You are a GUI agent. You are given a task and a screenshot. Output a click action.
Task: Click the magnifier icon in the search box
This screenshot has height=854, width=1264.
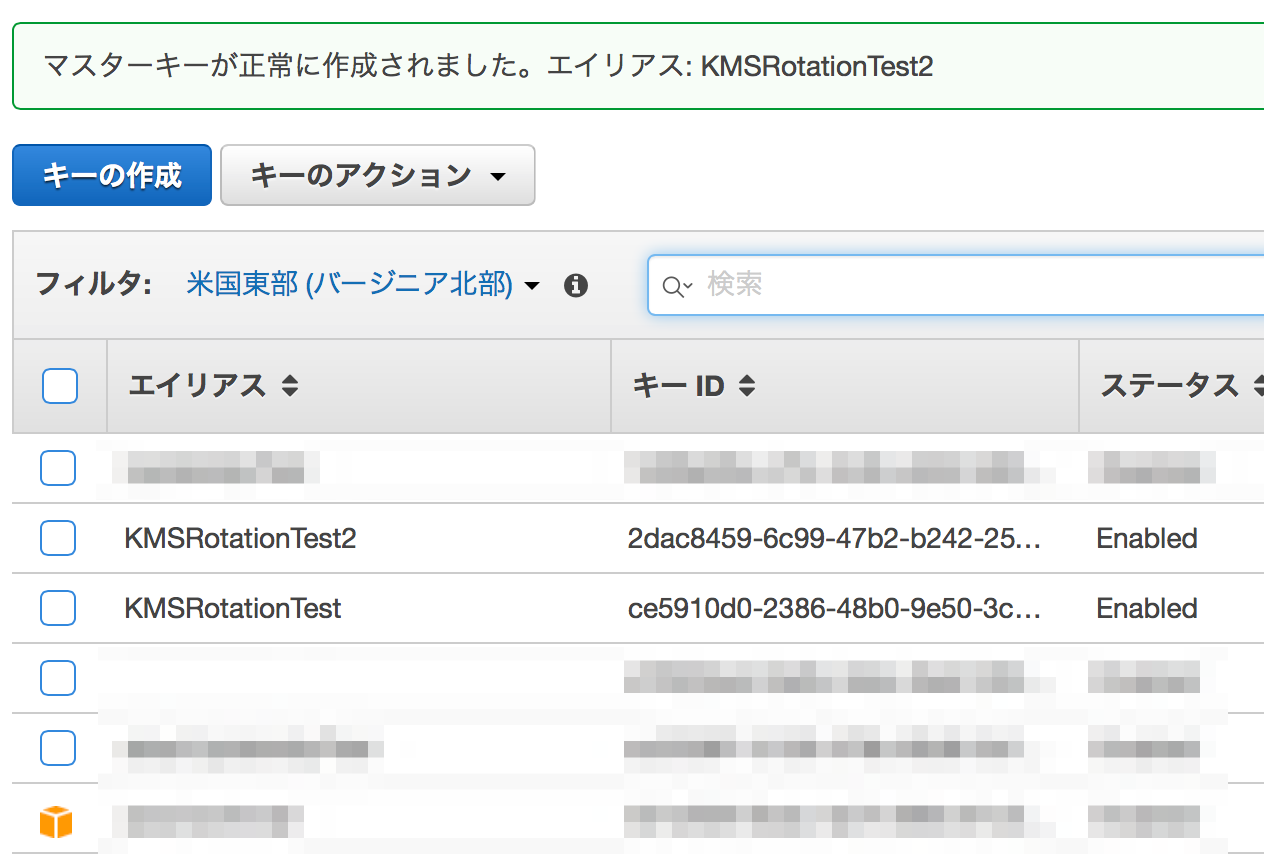670,285
